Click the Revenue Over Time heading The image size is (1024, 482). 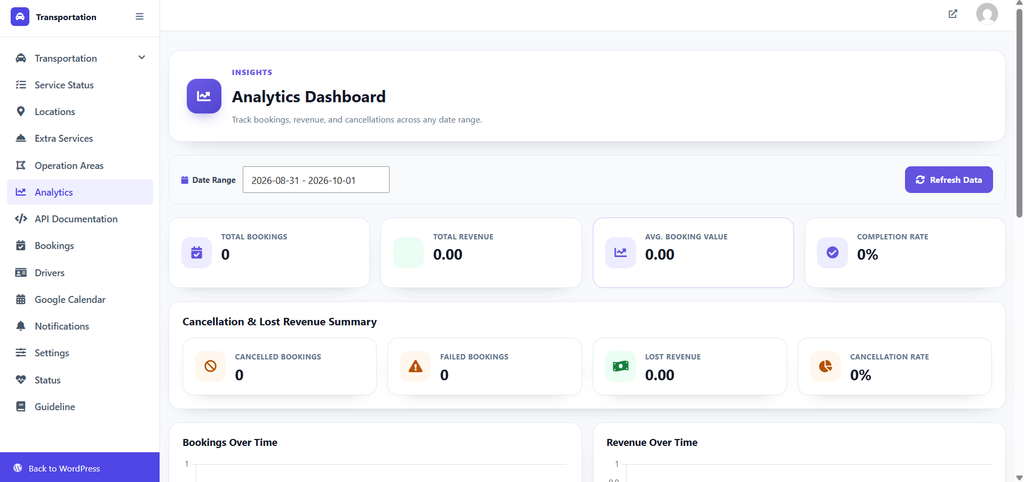tap(652, 442)
